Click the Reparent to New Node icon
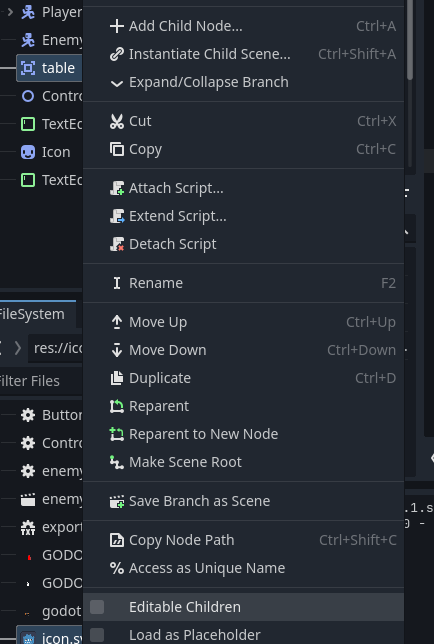This screenshot has width=434, height=644. tap(117, 435)
